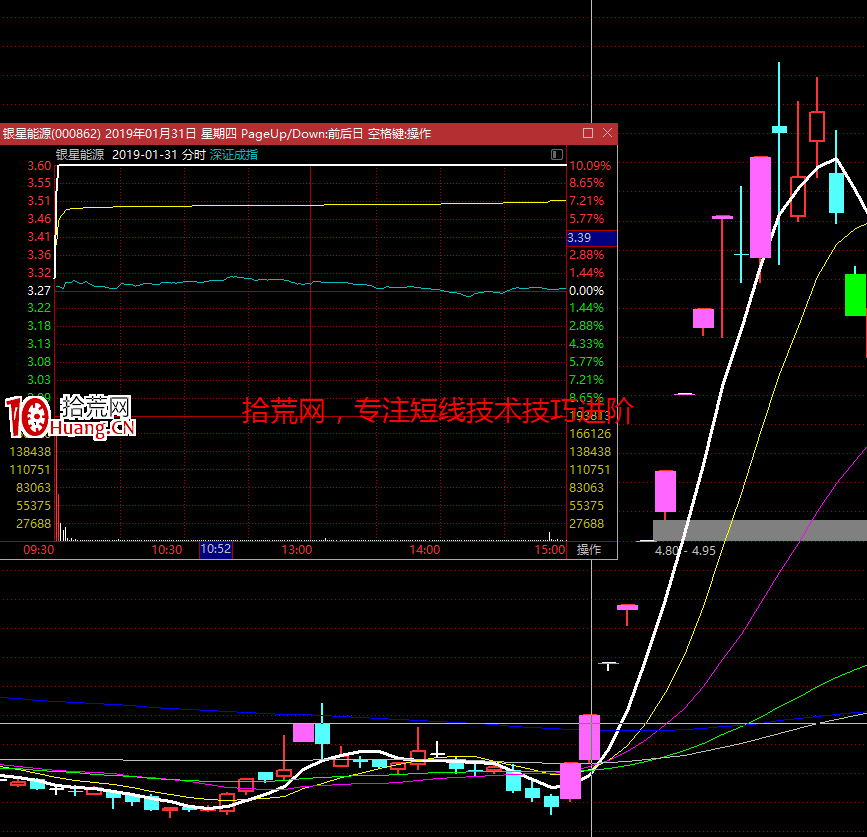Select the 13:00 time axis label

click(x=297, y=550)
